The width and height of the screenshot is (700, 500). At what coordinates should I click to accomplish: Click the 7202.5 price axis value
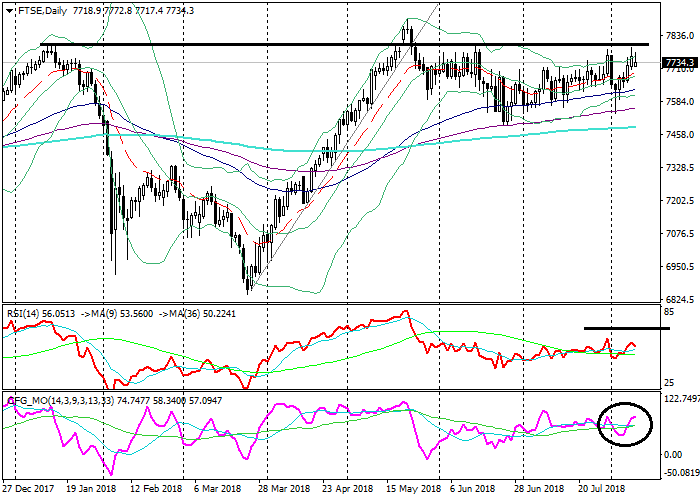coord(679,201)
